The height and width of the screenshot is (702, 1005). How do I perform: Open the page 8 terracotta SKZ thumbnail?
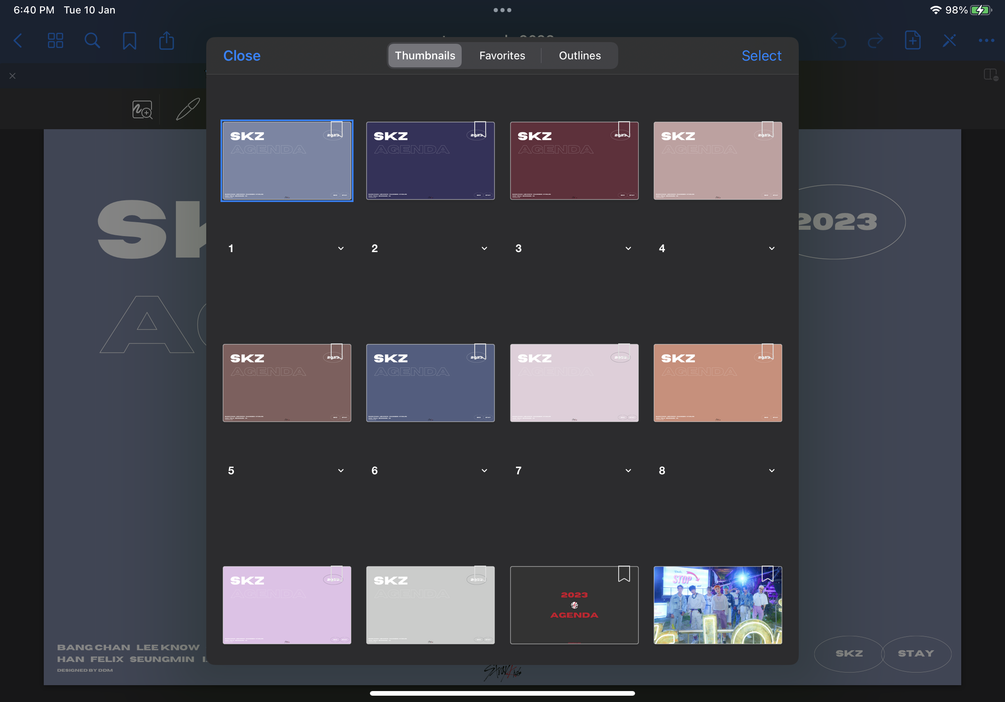pos(718,383)
